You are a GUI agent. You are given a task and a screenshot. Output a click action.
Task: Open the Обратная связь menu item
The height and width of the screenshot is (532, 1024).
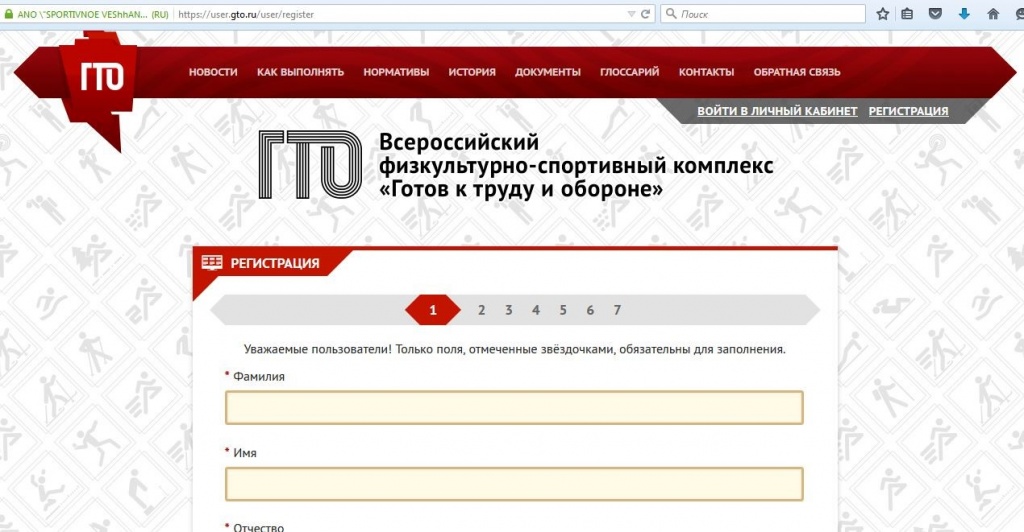(797, 72)
